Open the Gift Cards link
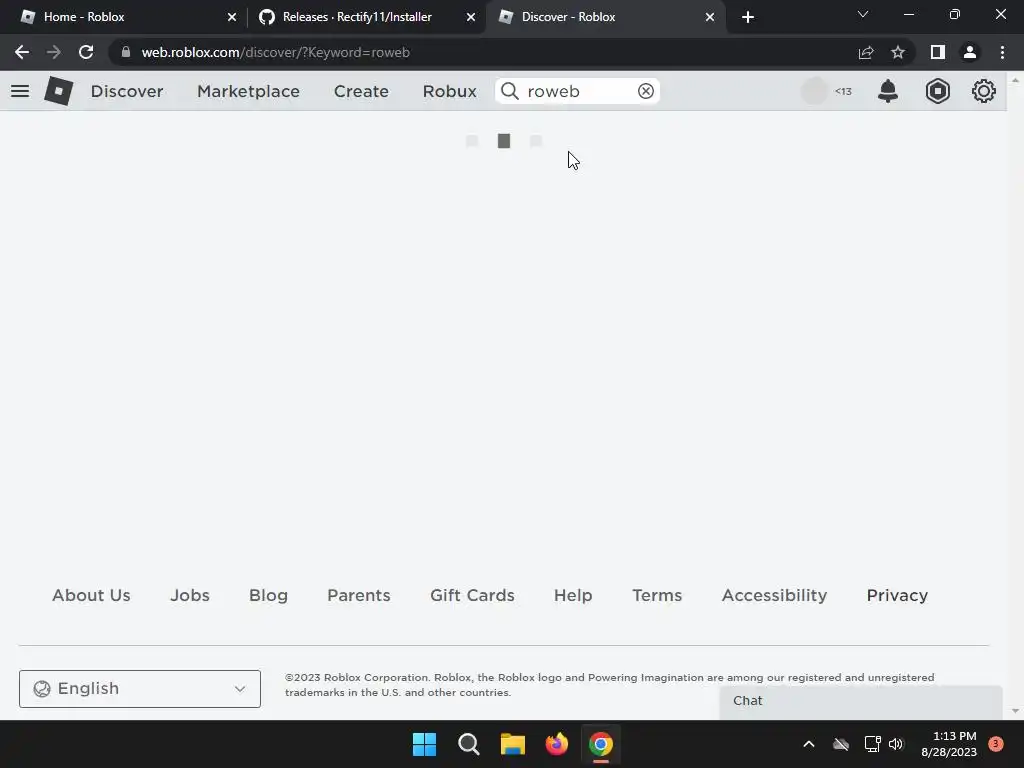This screenshot has width=1024, height=768. [x=472, y=595]
